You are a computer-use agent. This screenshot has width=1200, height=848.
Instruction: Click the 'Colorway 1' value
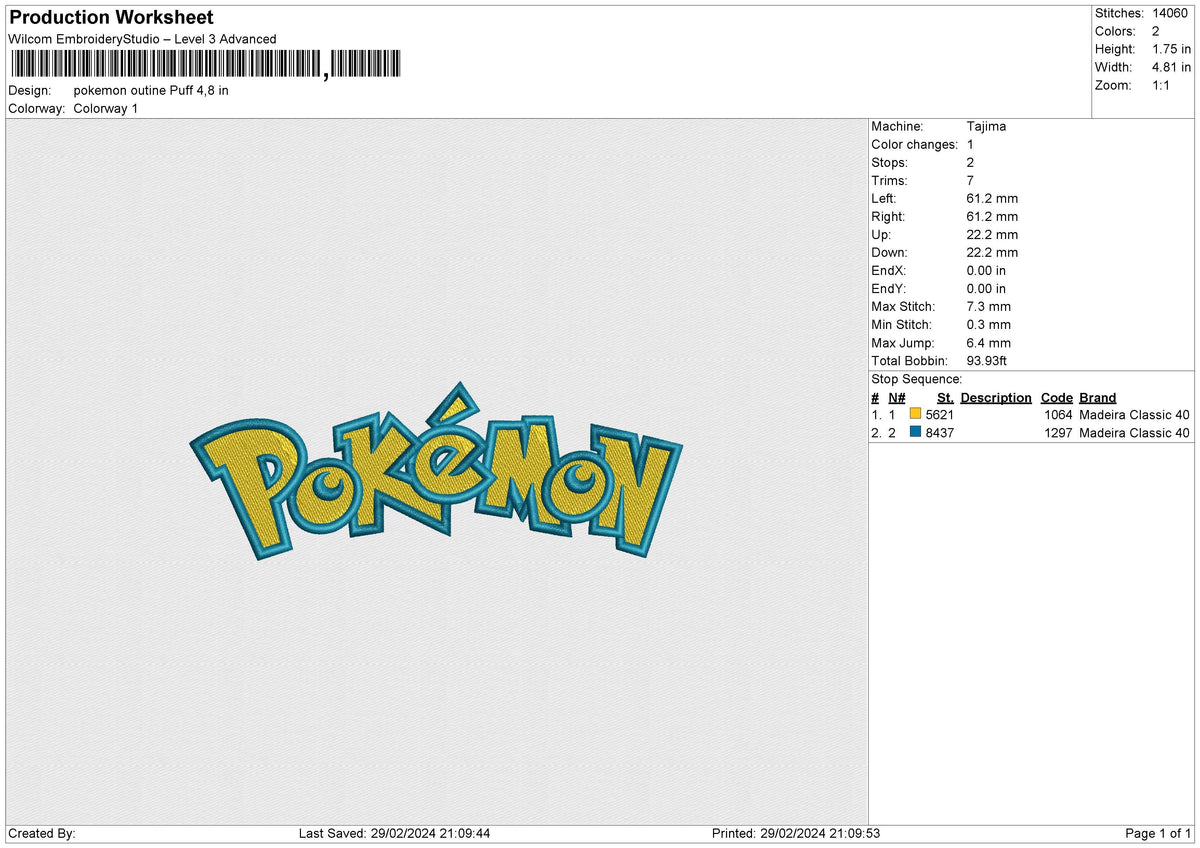106,108
